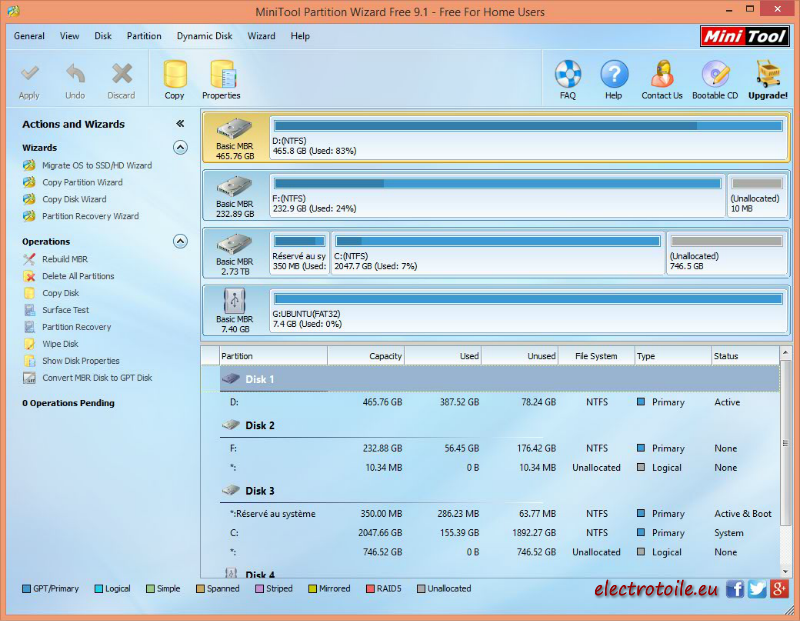
Task: Select the 7.40 GB USB disk icon
Action: pos(235,301)
